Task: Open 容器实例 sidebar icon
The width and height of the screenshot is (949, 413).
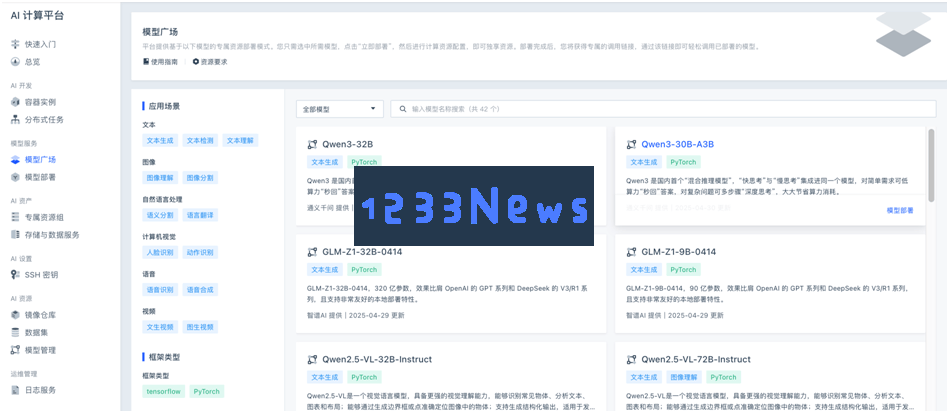Action: (16, 102)
